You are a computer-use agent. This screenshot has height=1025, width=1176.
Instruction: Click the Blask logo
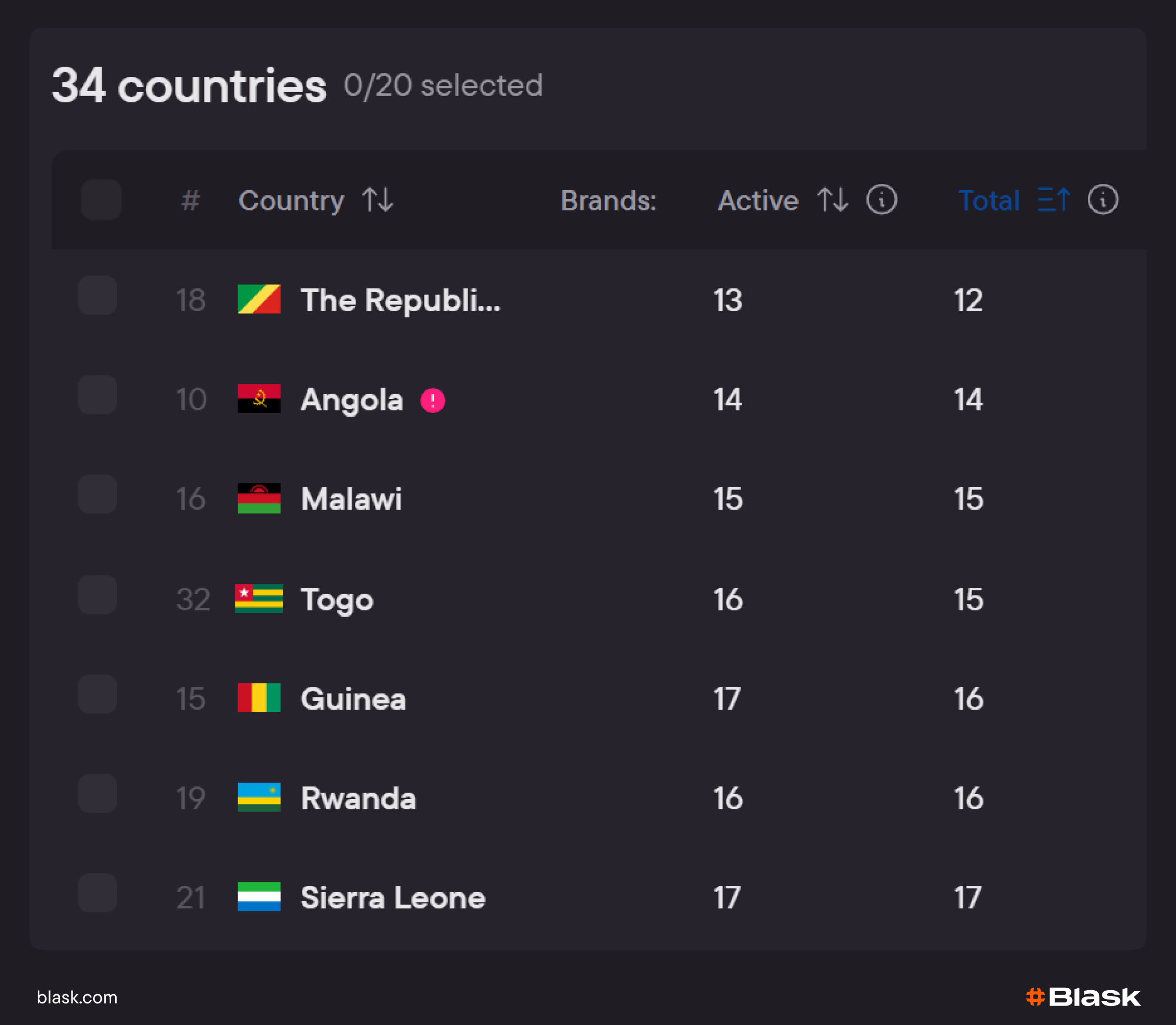1083,997
